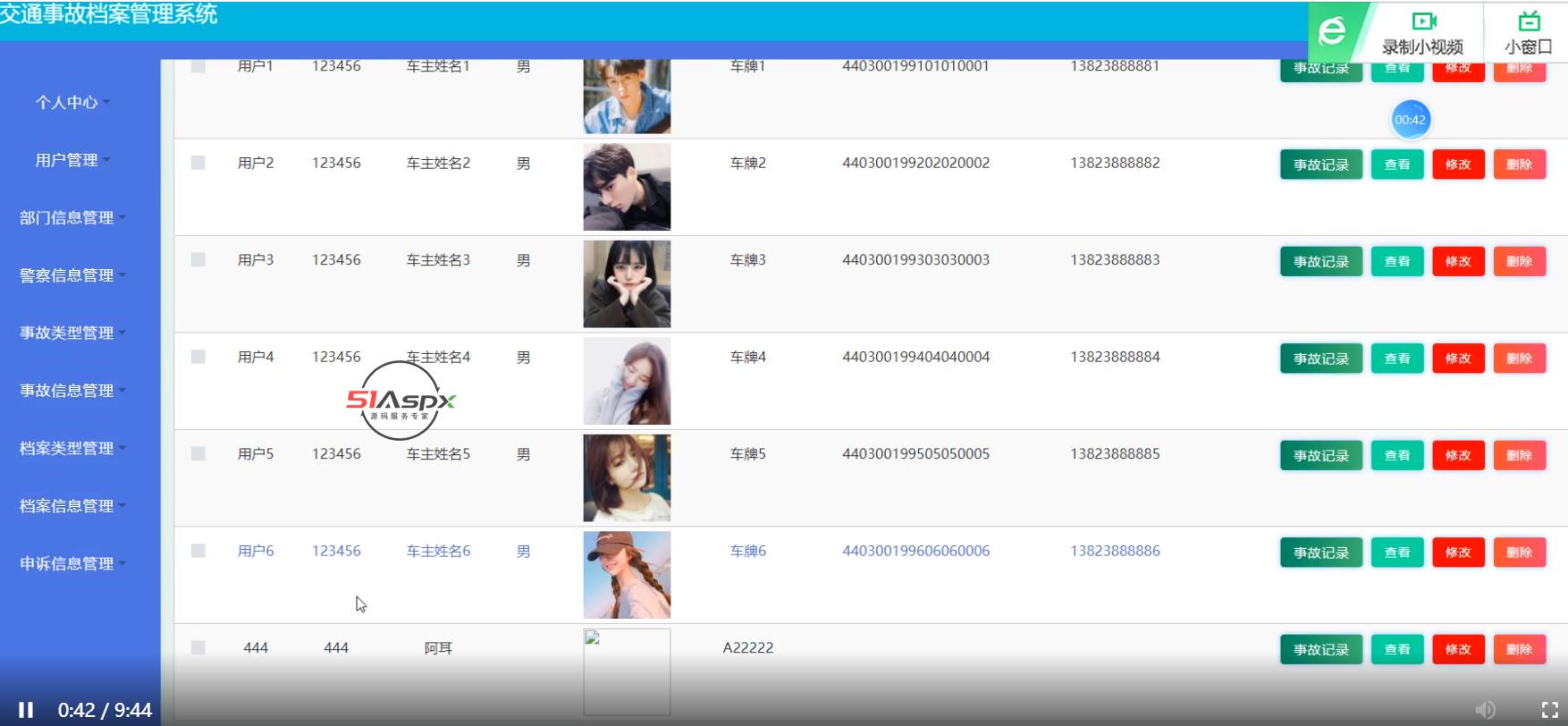
Task: Tick the checkbox for 用户2
Action: point(198,163)
